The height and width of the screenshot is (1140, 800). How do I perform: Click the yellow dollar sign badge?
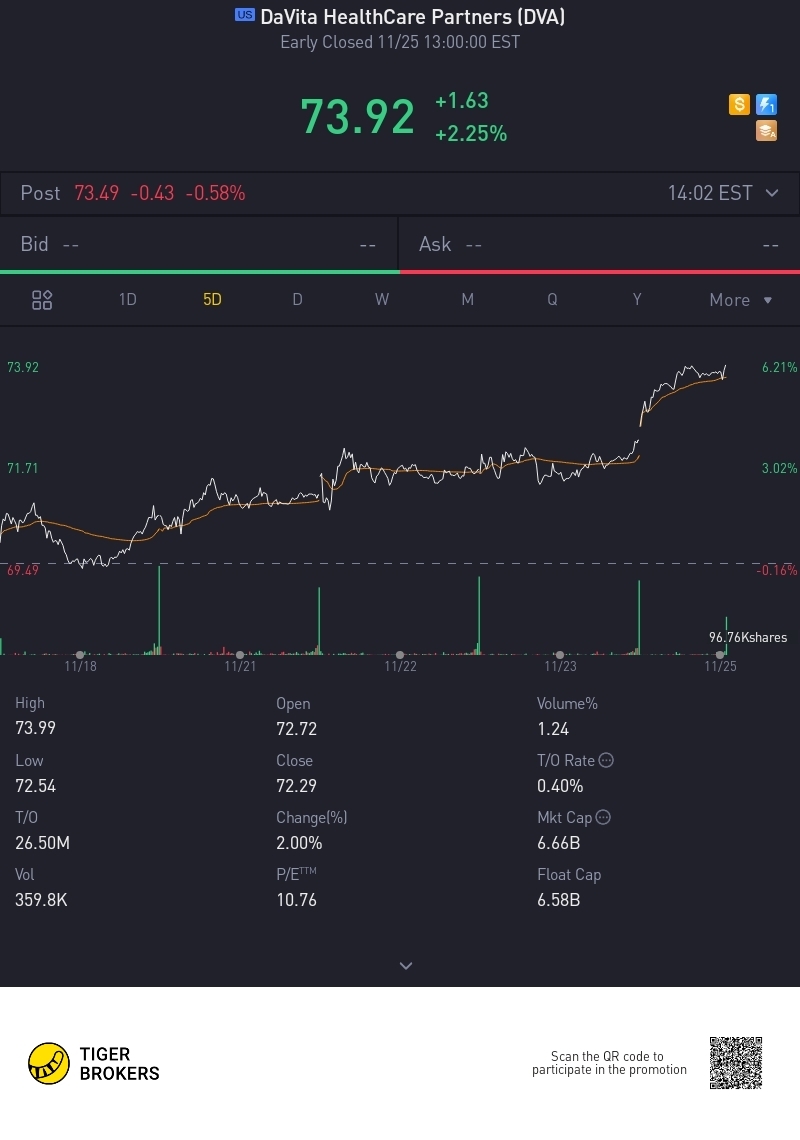tap(739, 104)
